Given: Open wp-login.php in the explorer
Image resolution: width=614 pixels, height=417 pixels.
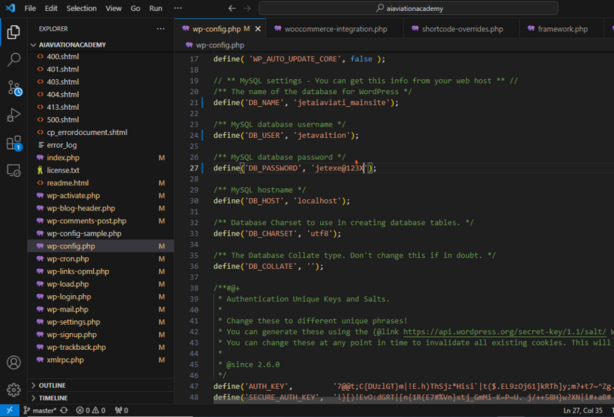Looking at the screenshot, I should [x=68, y=297].
